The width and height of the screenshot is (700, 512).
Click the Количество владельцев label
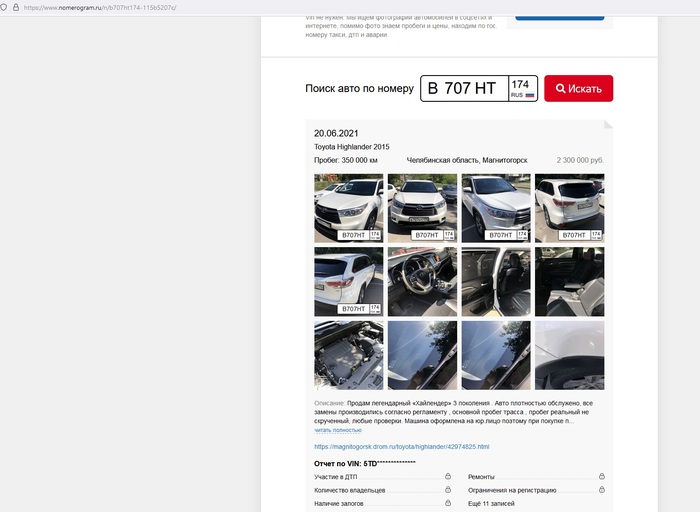pos(350,490)
